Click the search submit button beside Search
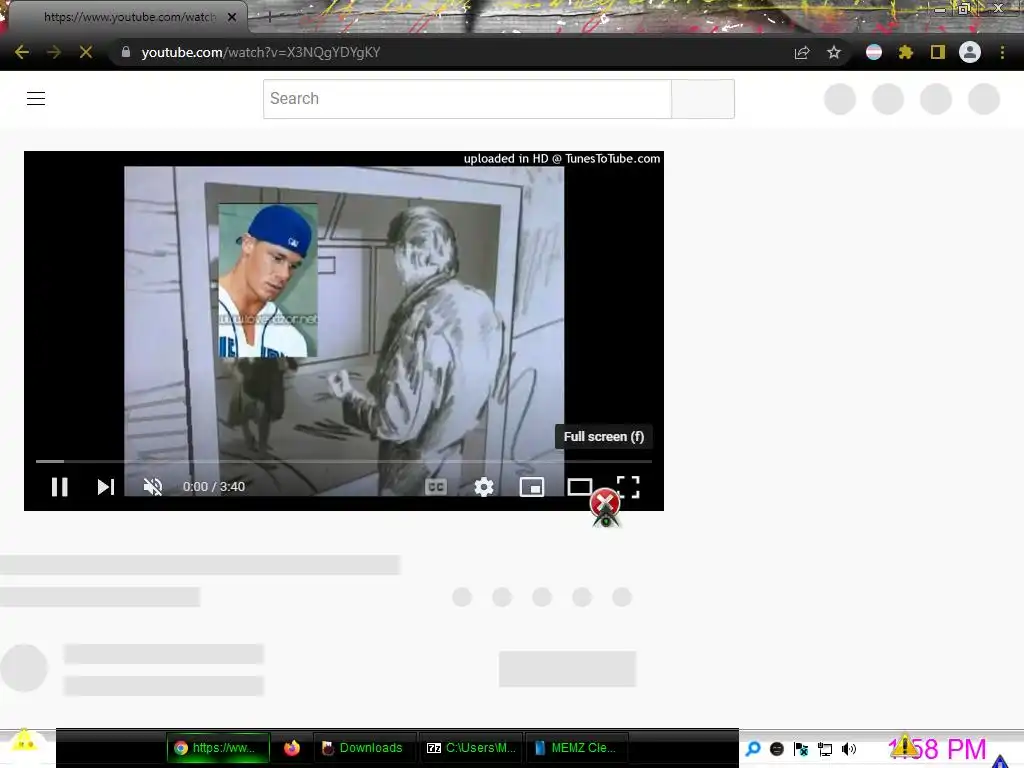1024x768 pixels. pos(703,99)
